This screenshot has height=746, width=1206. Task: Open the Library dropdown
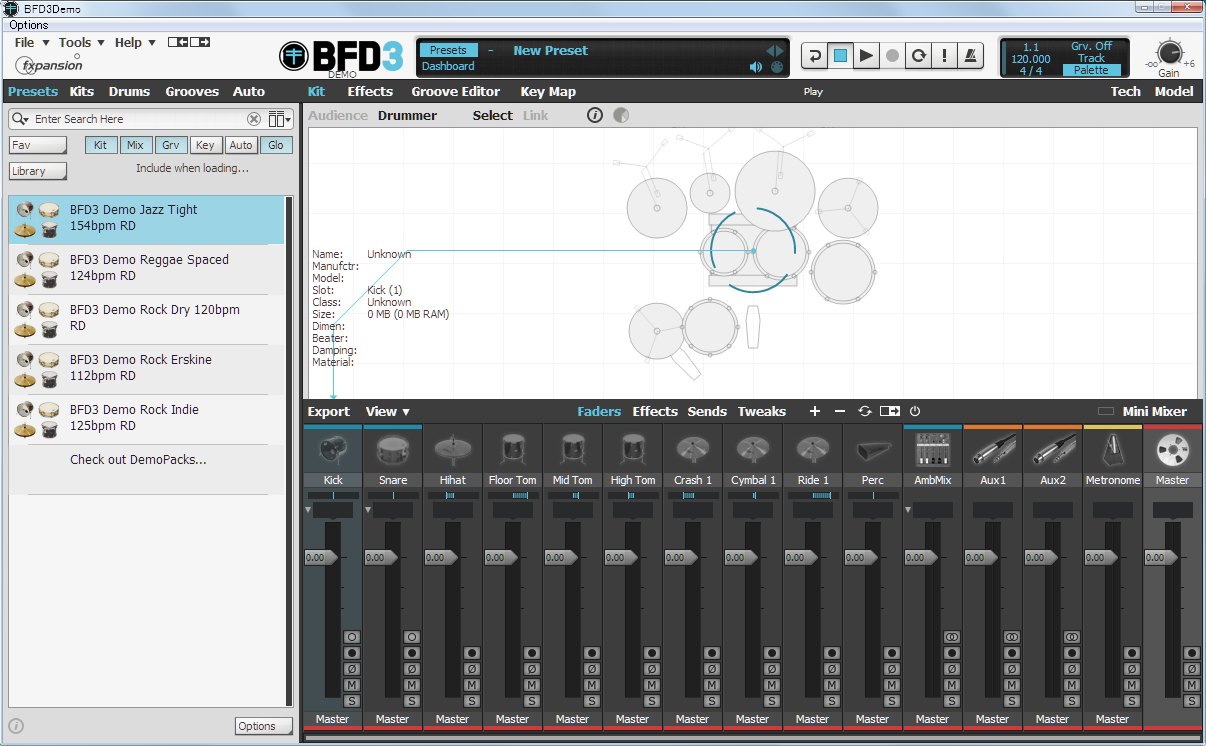38,171
